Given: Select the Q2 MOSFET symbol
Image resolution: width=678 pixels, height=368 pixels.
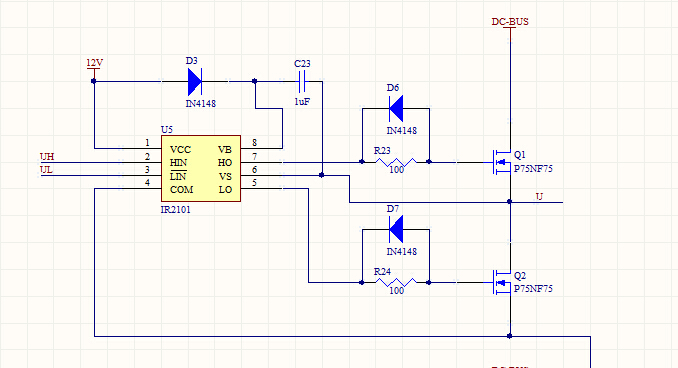Looking at the screenshot, I should (502, 282).
